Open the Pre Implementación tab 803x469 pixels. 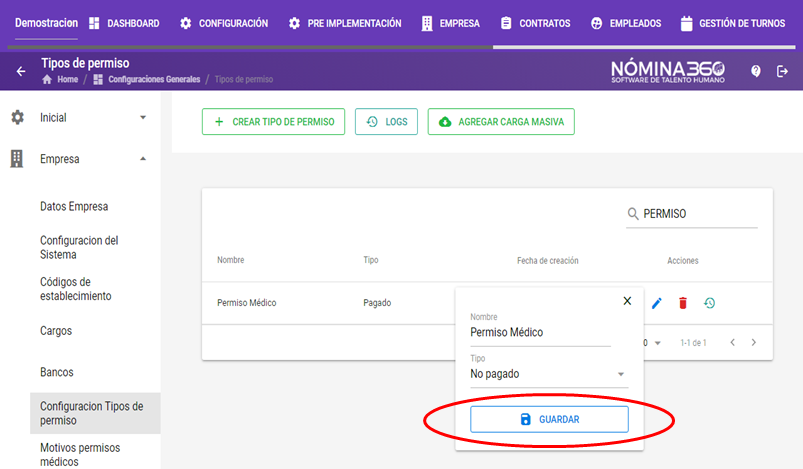[x=345, y=24]
